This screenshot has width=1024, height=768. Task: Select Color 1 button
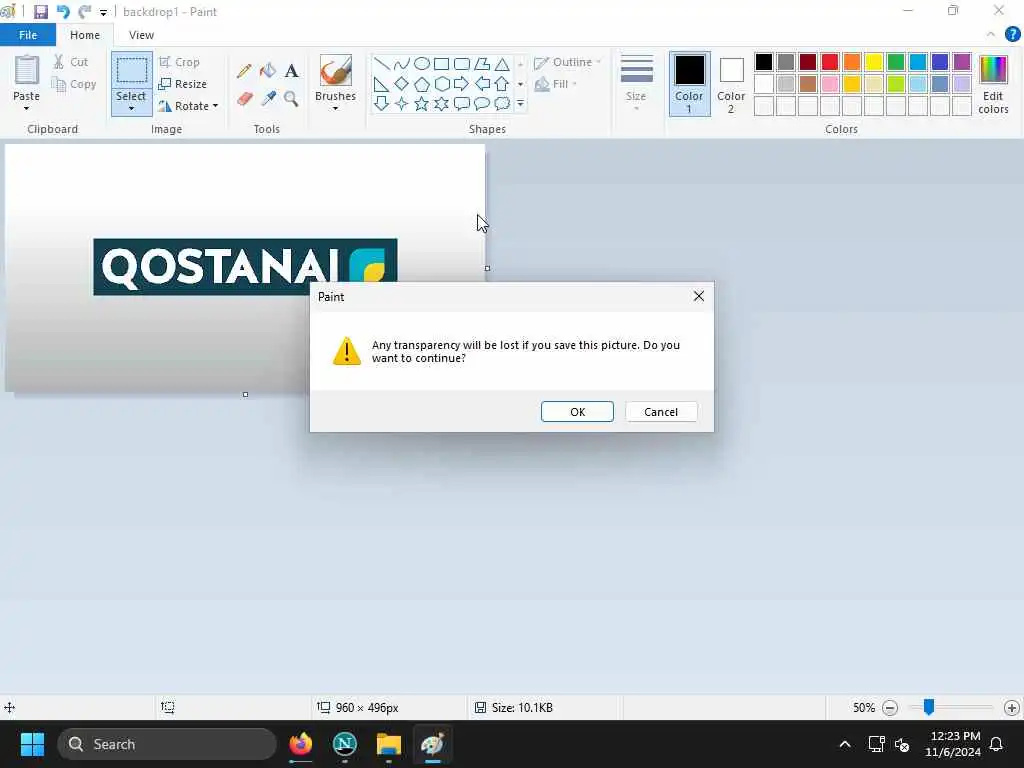point(689,84)
